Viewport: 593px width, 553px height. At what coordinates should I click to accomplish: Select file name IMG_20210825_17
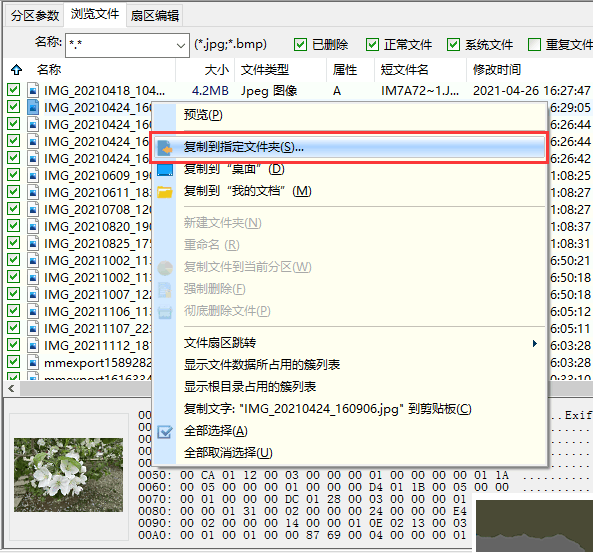pos(98,244)
